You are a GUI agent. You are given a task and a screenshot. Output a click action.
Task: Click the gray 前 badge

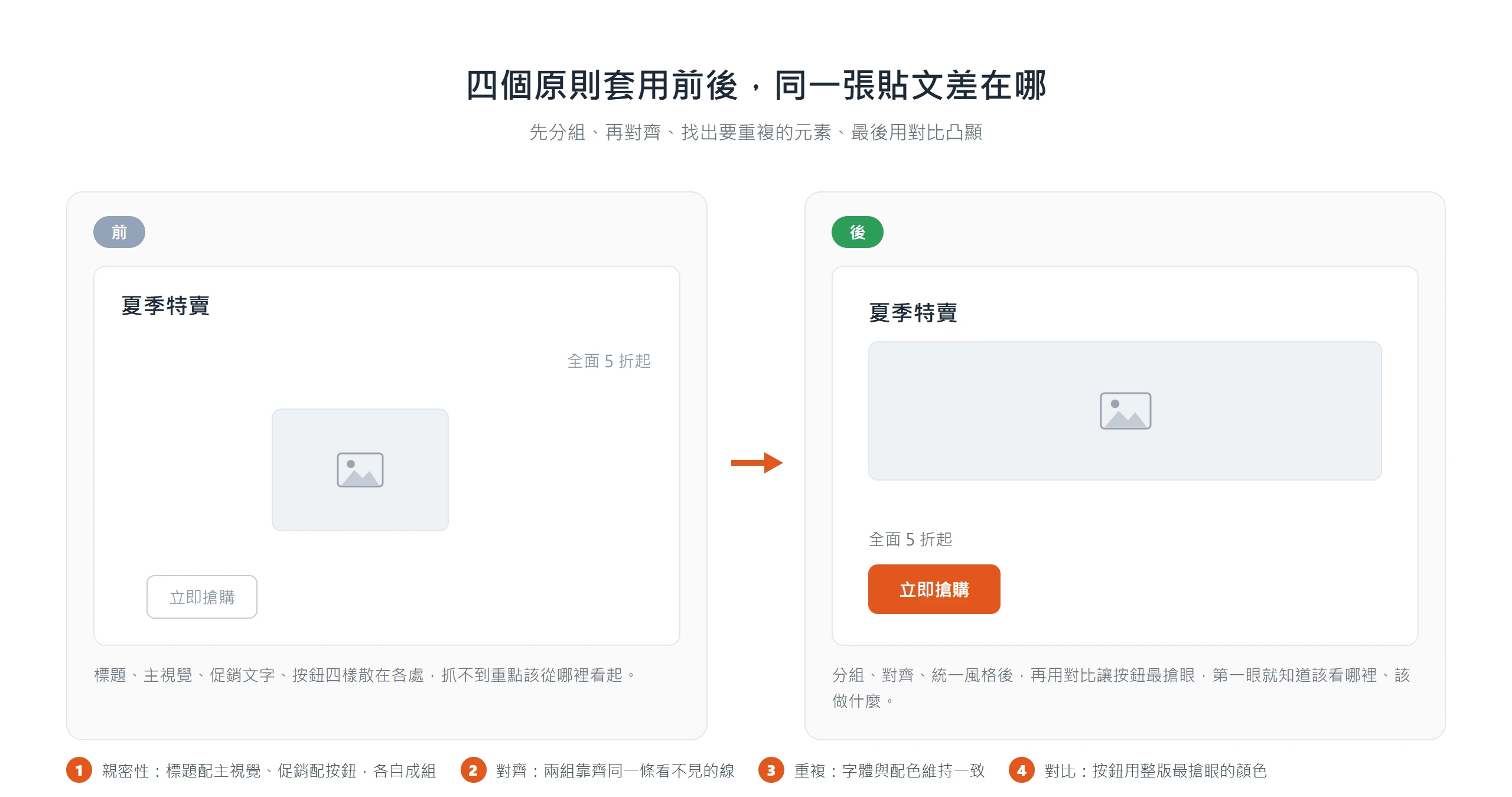(119, 232)
